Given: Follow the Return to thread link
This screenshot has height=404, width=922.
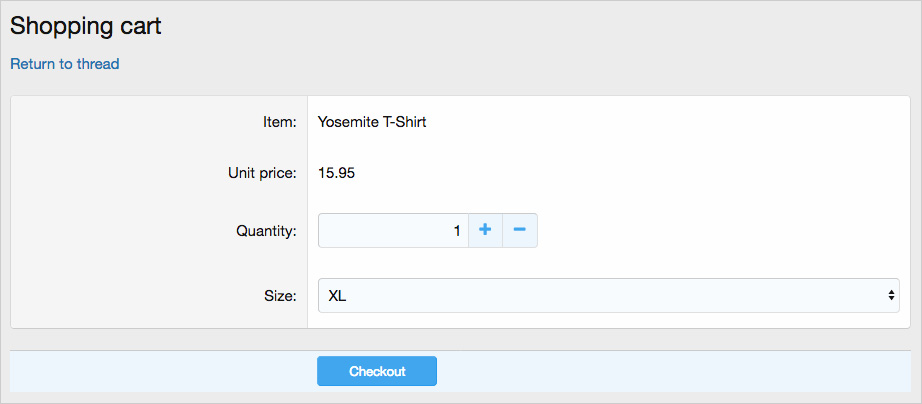Looking at the screenshot, I should (x=65, y=64).
